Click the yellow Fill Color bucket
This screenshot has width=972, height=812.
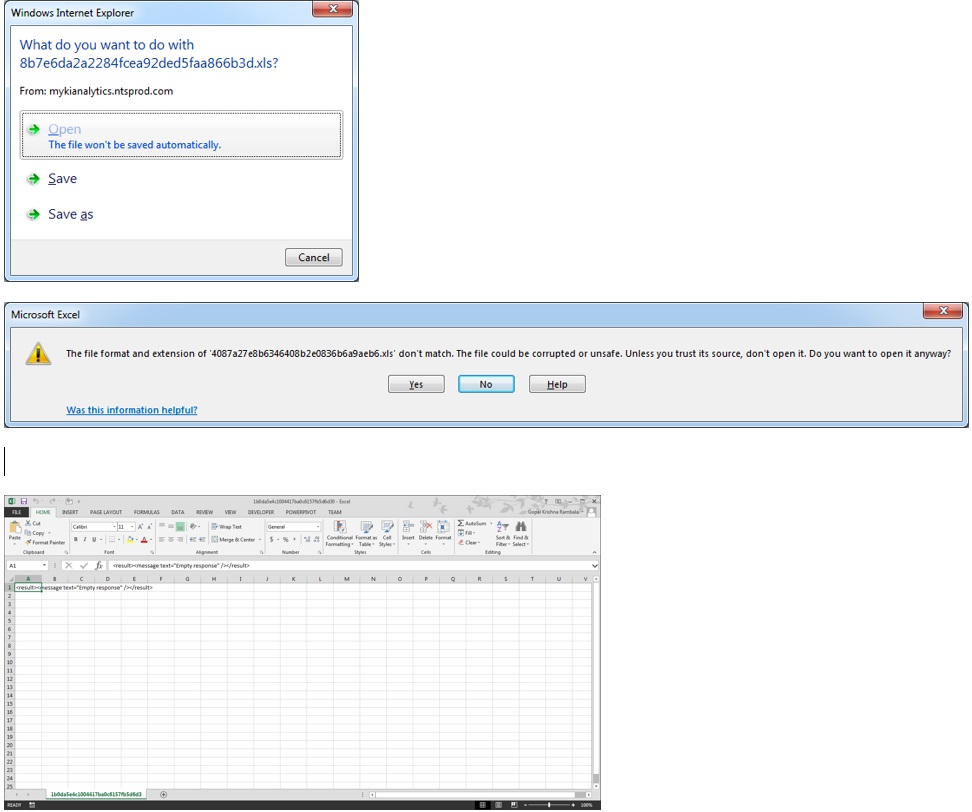(x=130, y=539)
